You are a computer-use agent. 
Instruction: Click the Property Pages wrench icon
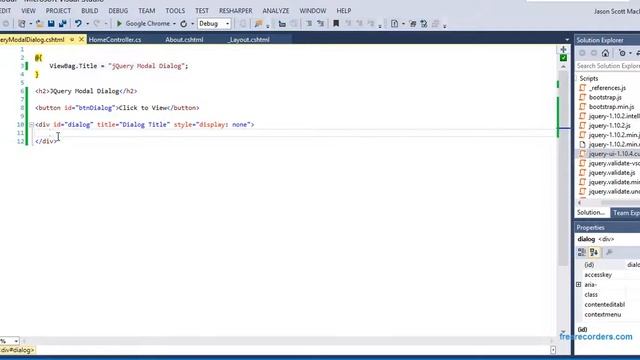(x=609, y=252)
